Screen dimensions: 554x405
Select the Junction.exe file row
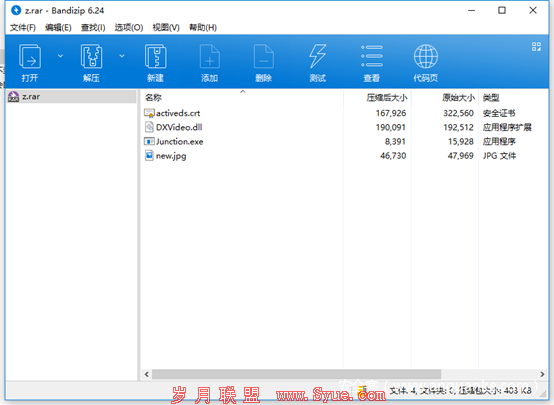tap(344, 141)
